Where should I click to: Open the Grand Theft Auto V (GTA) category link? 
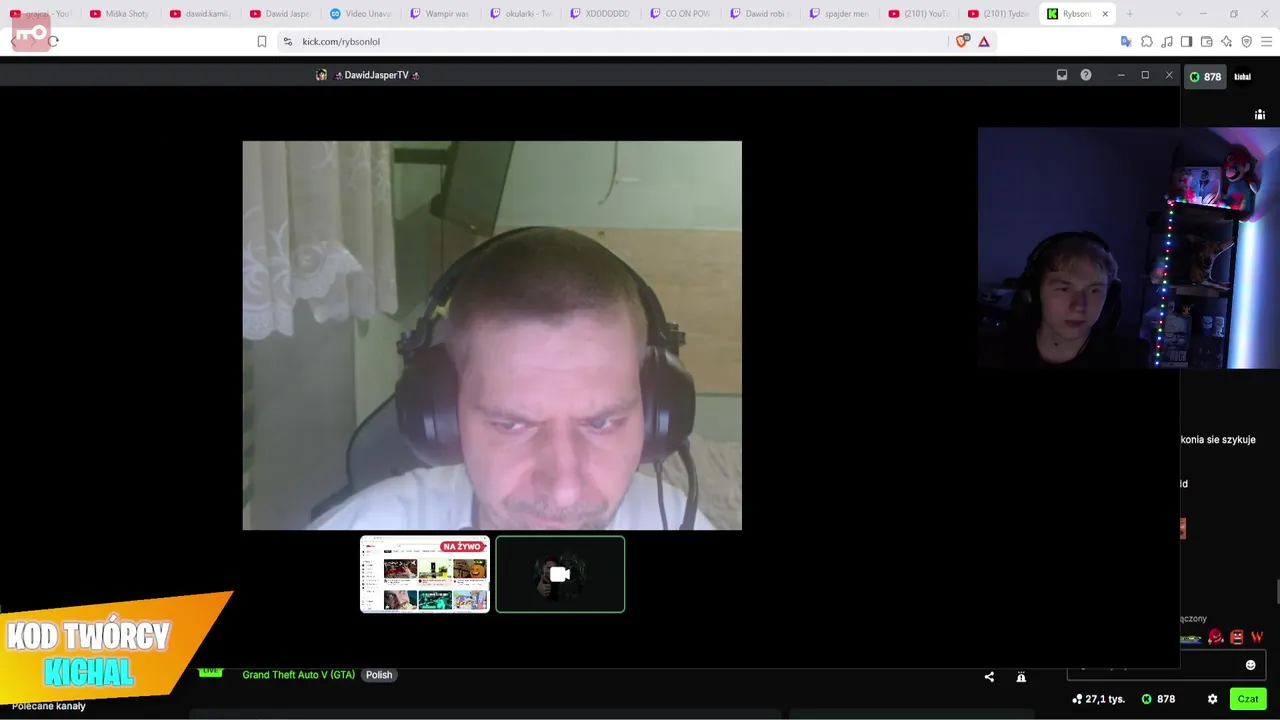point(298,675)
